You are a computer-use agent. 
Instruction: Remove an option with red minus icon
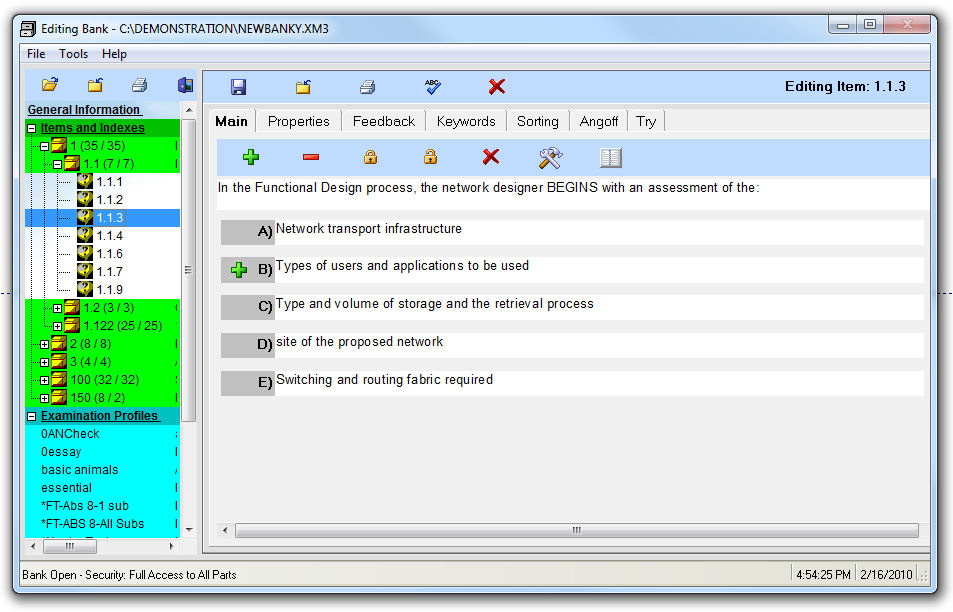(x=311, y=157)
